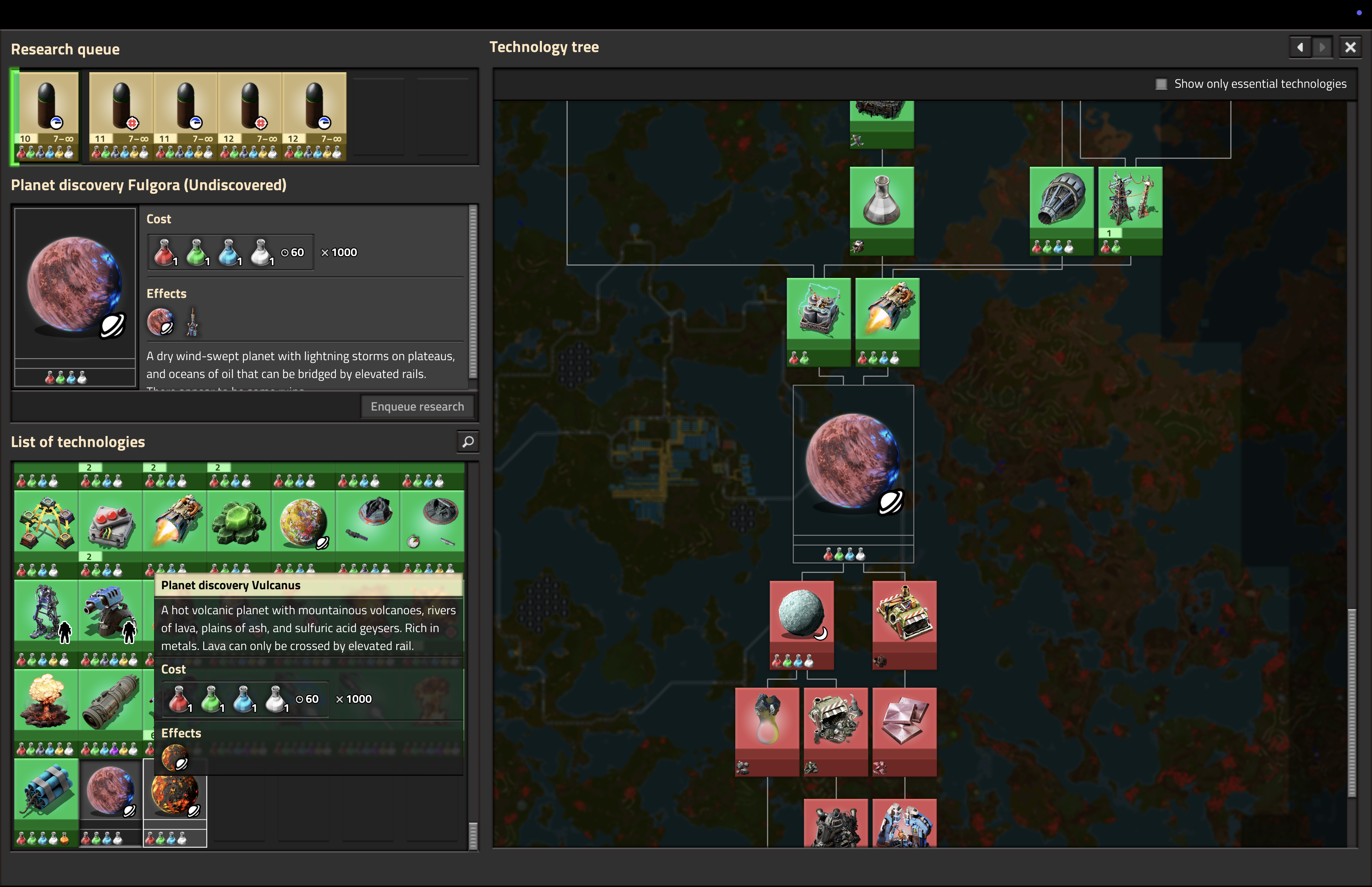Open the grey moon node in tree

(x=802, y=625)
